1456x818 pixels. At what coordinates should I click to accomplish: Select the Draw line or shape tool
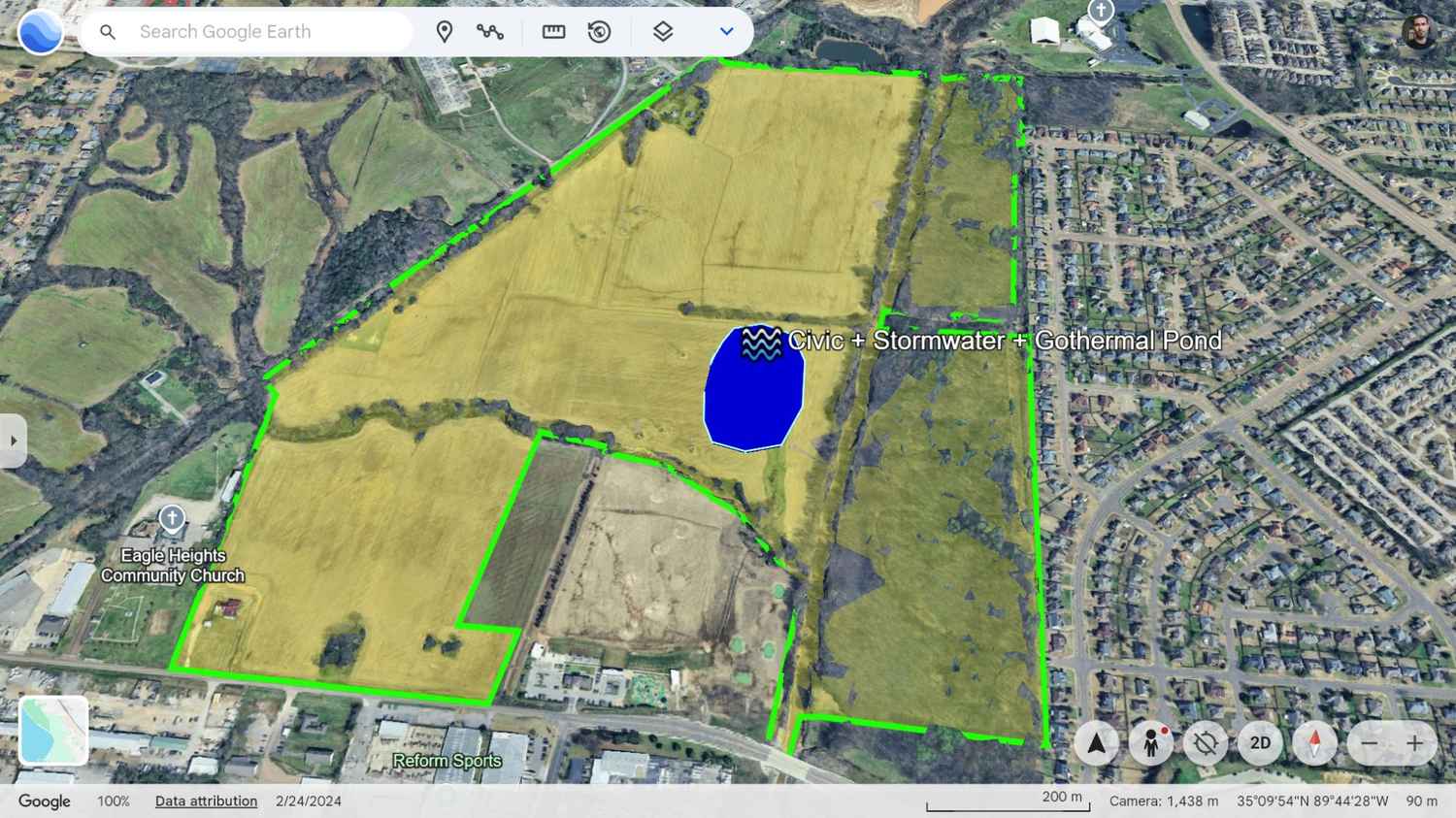point(490,32)
